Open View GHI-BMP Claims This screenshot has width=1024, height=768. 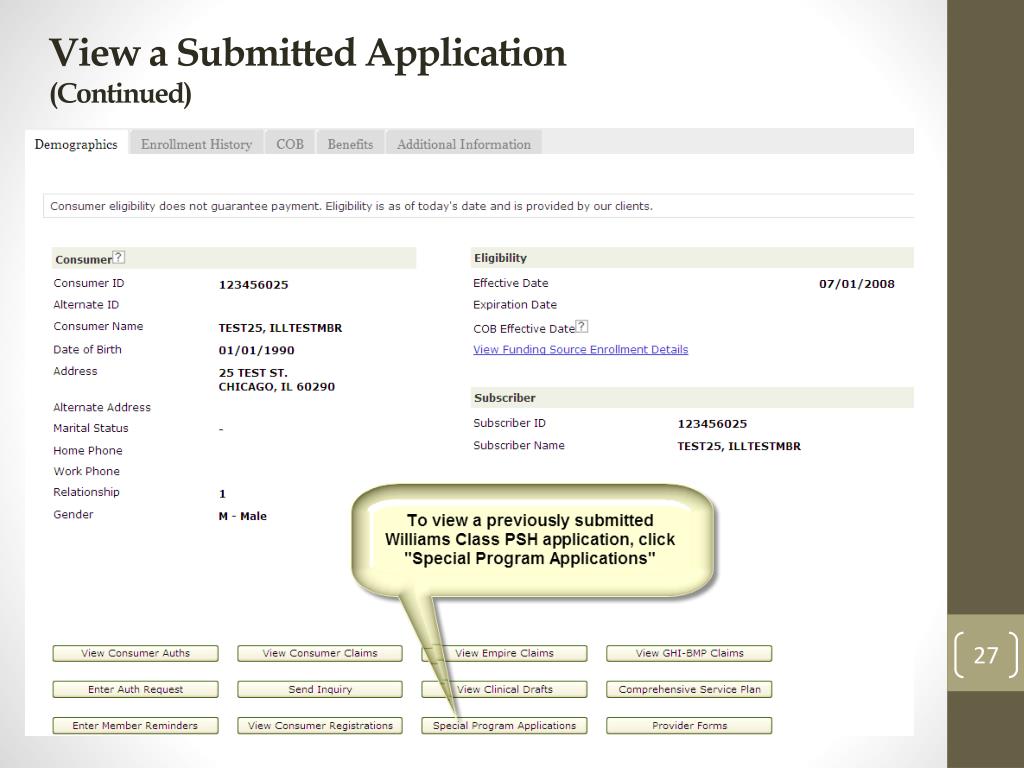click(689, 653)
